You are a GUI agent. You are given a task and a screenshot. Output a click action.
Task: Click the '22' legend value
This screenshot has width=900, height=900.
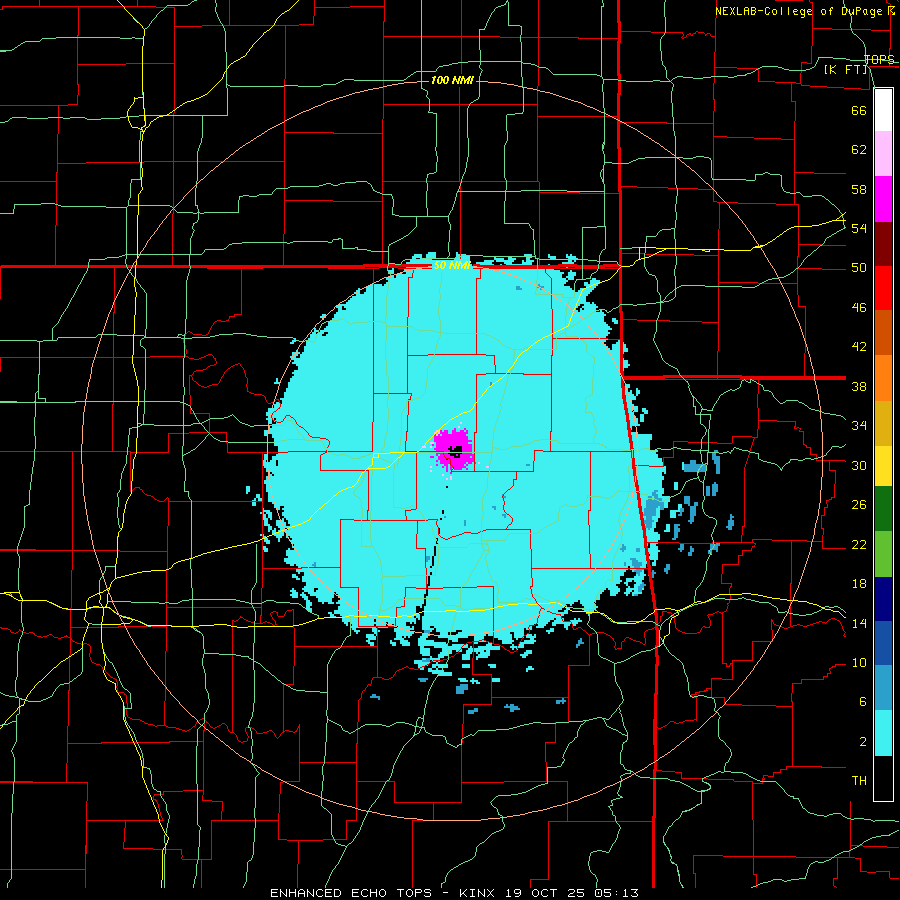[x=859, y=544]
